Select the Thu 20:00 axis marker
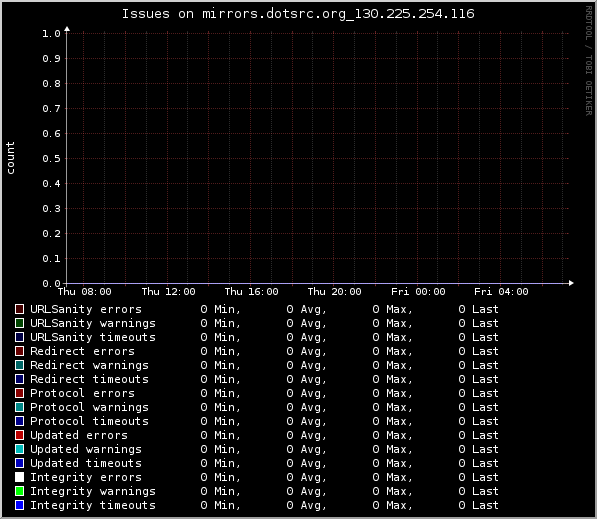597x519 pixels. (x=335, y=292)
